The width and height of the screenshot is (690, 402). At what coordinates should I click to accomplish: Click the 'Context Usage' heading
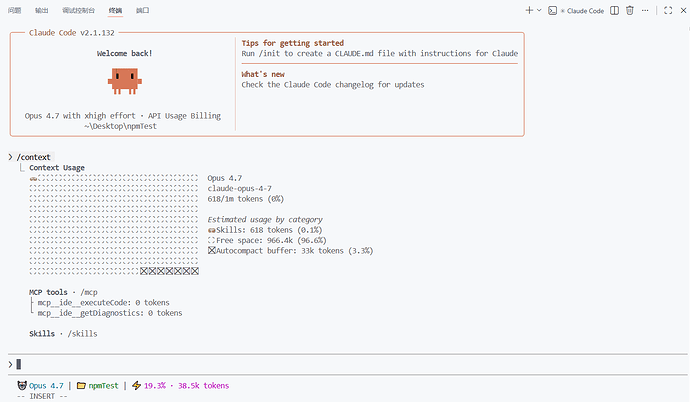coord(57,168)
